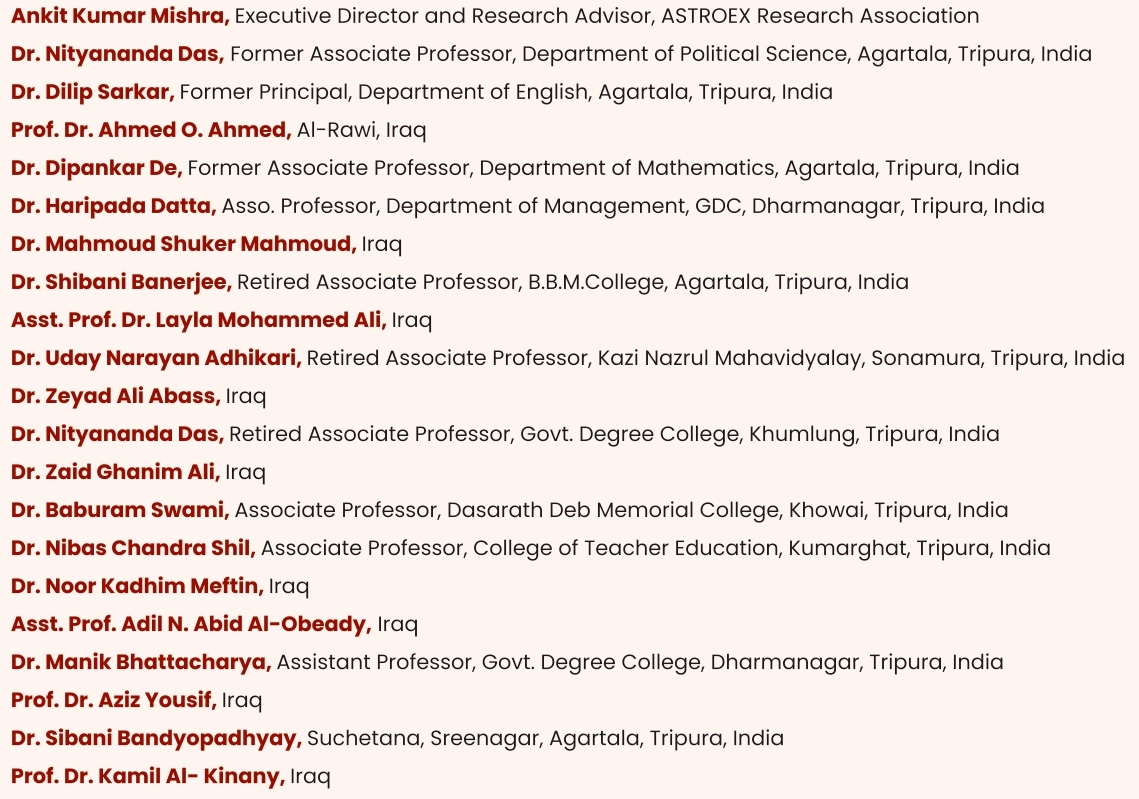Click Asst. Prof. Adil N. Abid Al-Obeady
This screenshot has height=799, width=1139.
tap(191, 624)
